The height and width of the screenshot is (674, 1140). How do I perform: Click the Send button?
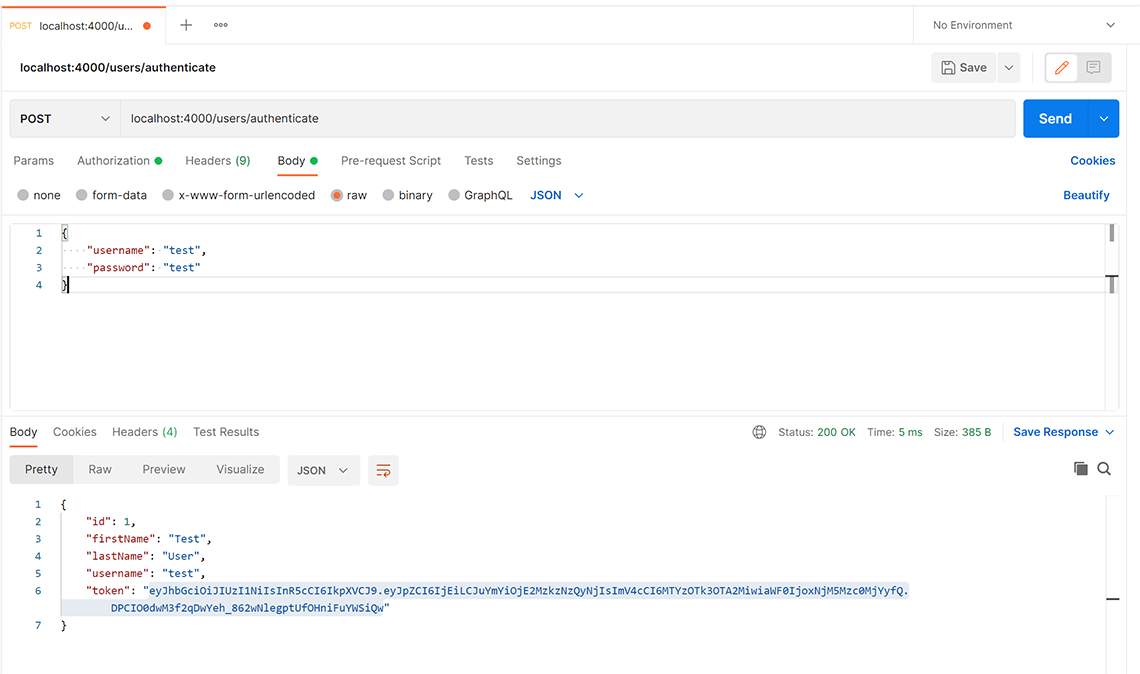pos(1055,118)
